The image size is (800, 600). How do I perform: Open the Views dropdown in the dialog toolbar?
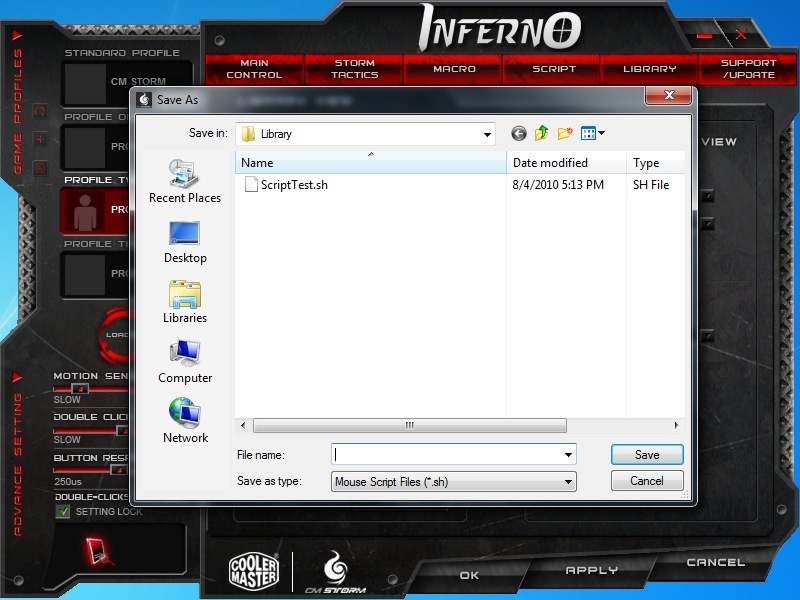588,132
